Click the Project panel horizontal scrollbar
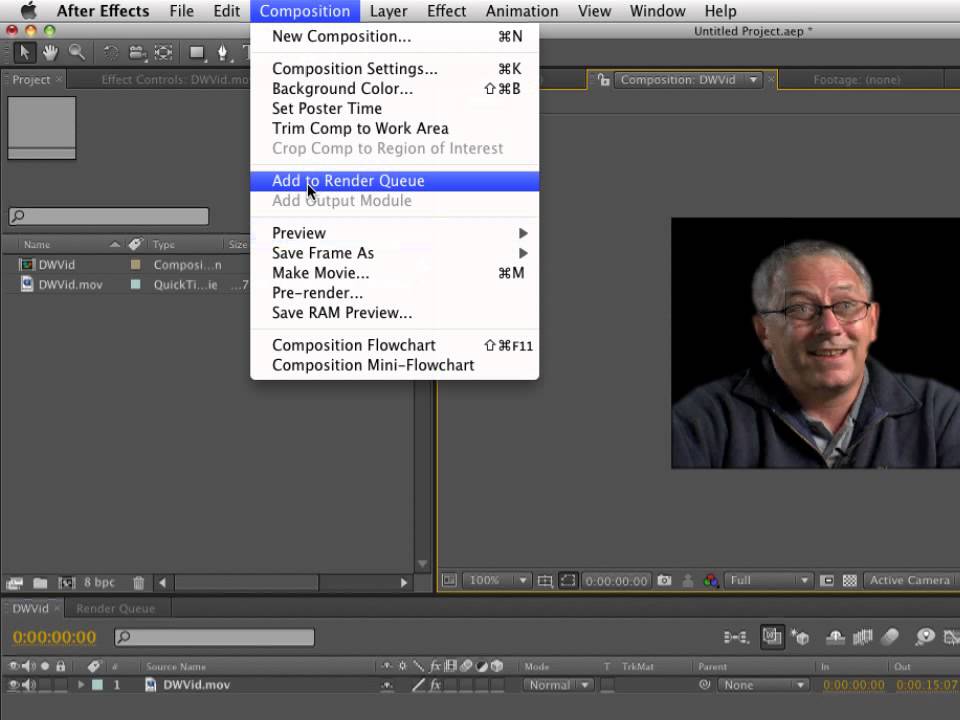 (x=246, y=583)
